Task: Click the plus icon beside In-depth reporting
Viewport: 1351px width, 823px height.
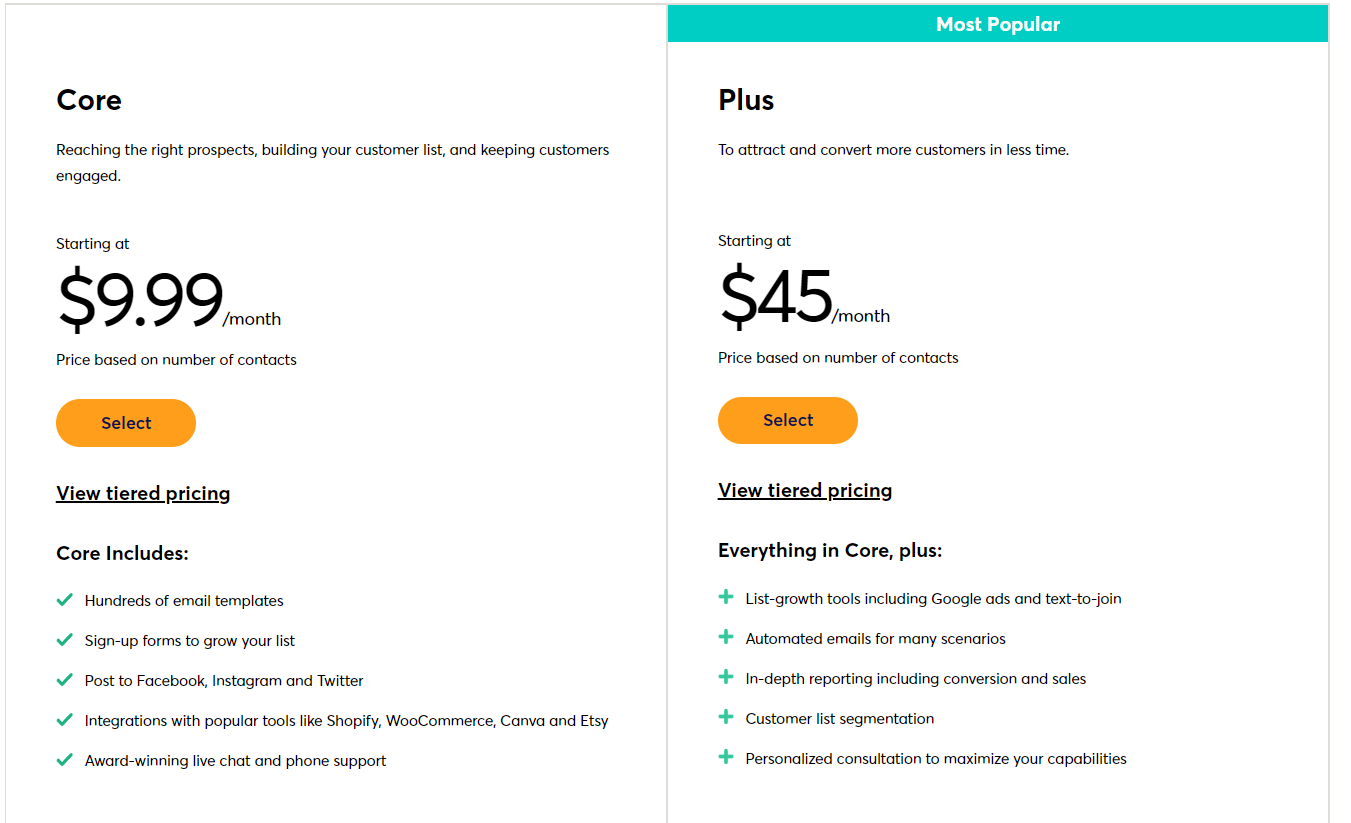Action: coord(726,677)
